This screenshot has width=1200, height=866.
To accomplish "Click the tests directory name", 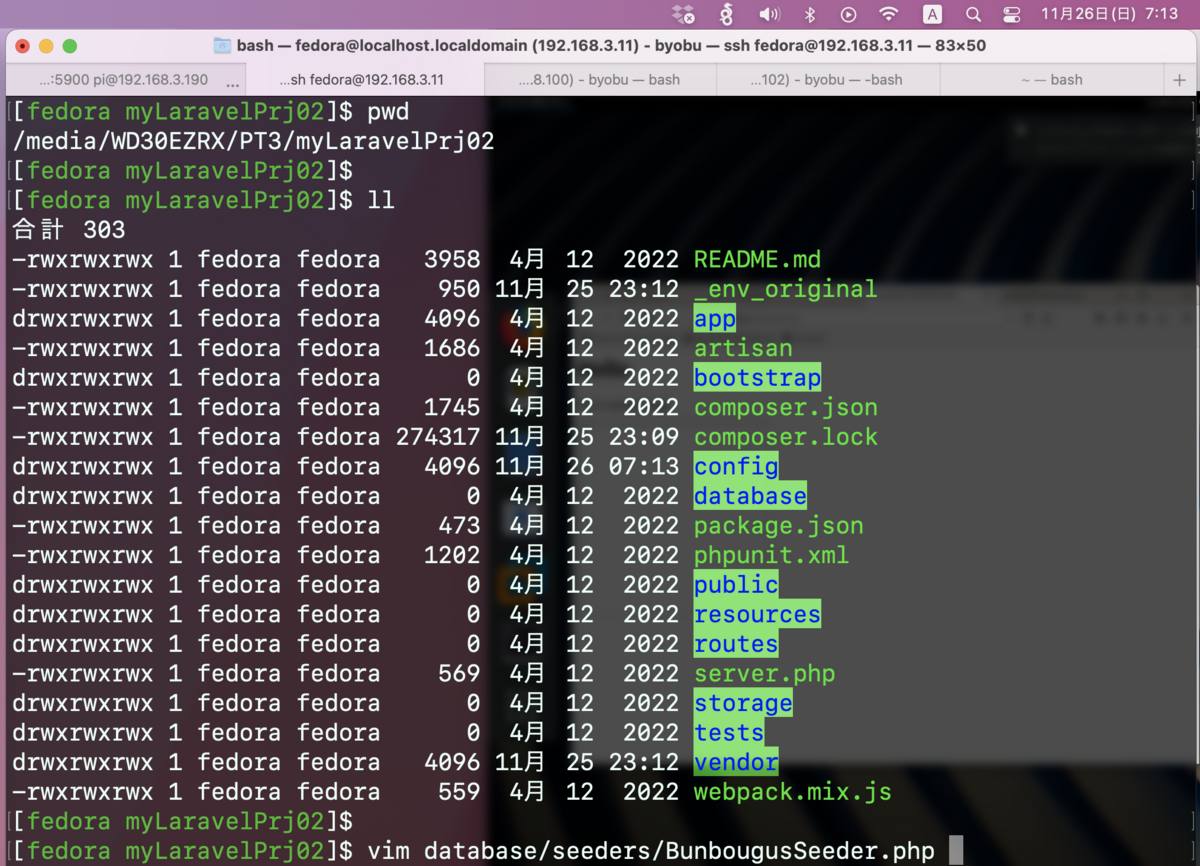I will tap(729, 733).
